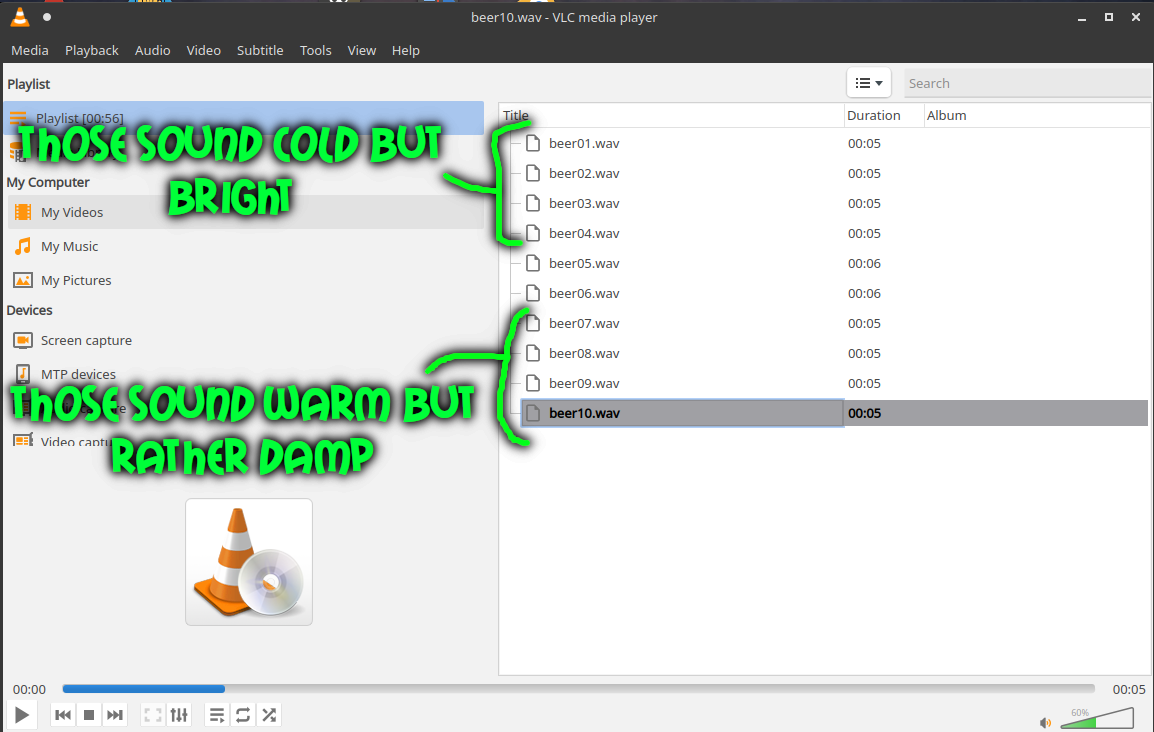This screenshot has width=1154, height=732.
Task: Open the Video menu
Action: click(203, 50)
